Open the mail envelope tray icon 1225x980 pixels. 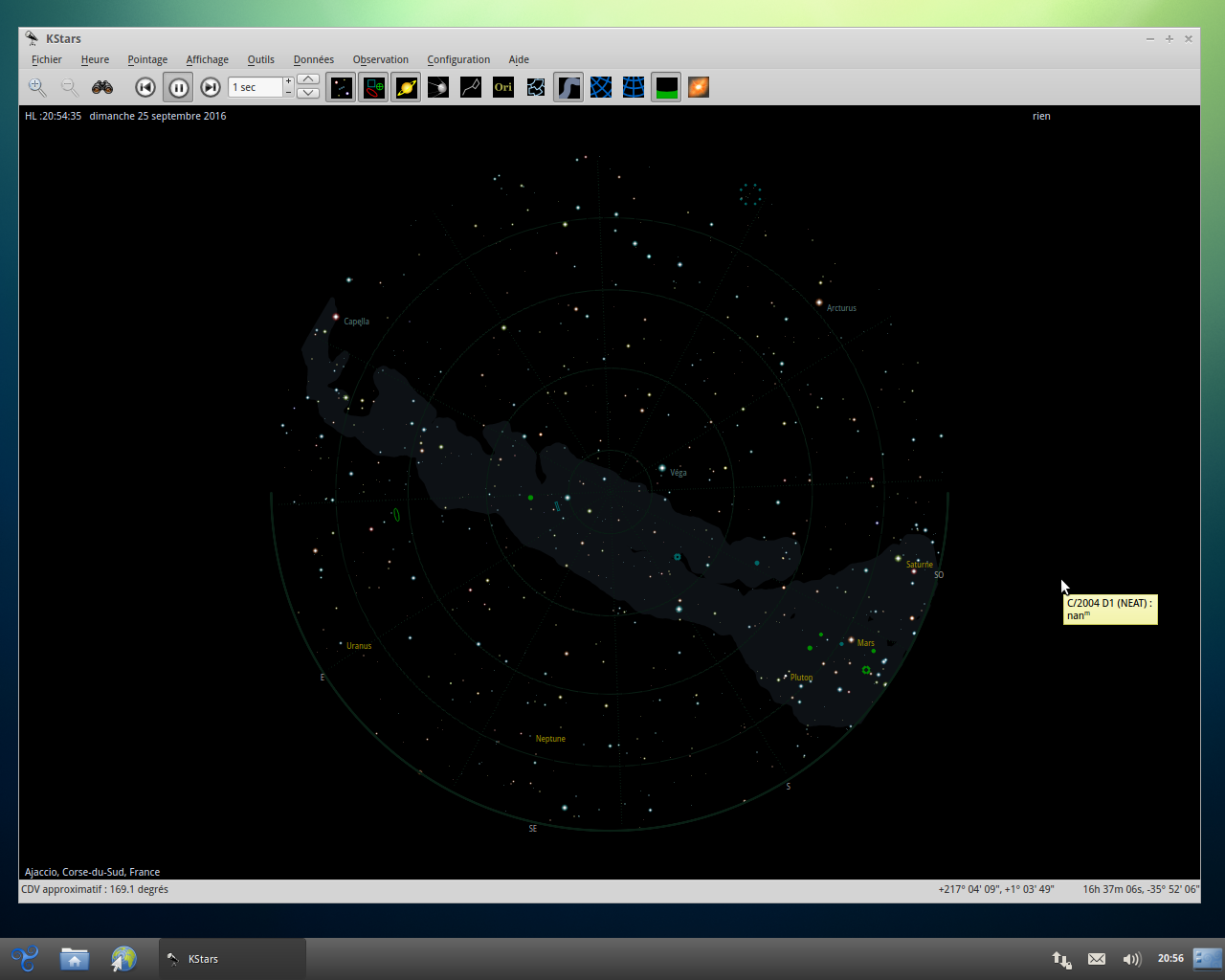point(1097,959)
